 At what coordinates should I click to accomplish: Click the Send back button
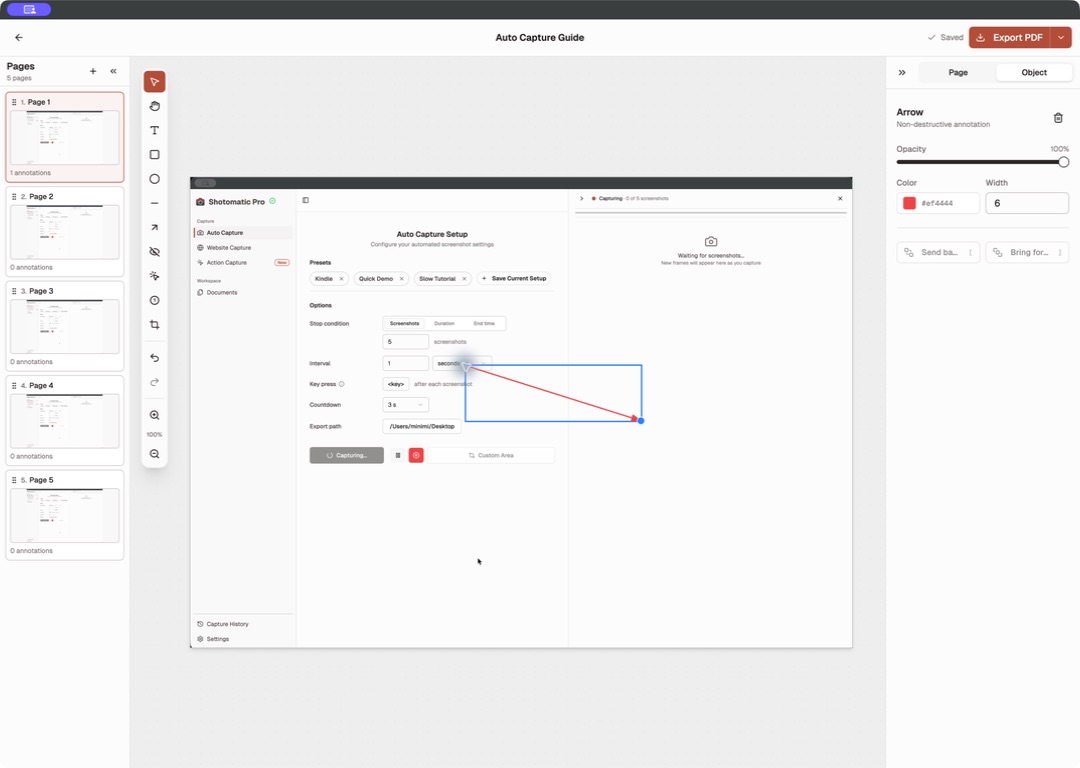(938, 252)
